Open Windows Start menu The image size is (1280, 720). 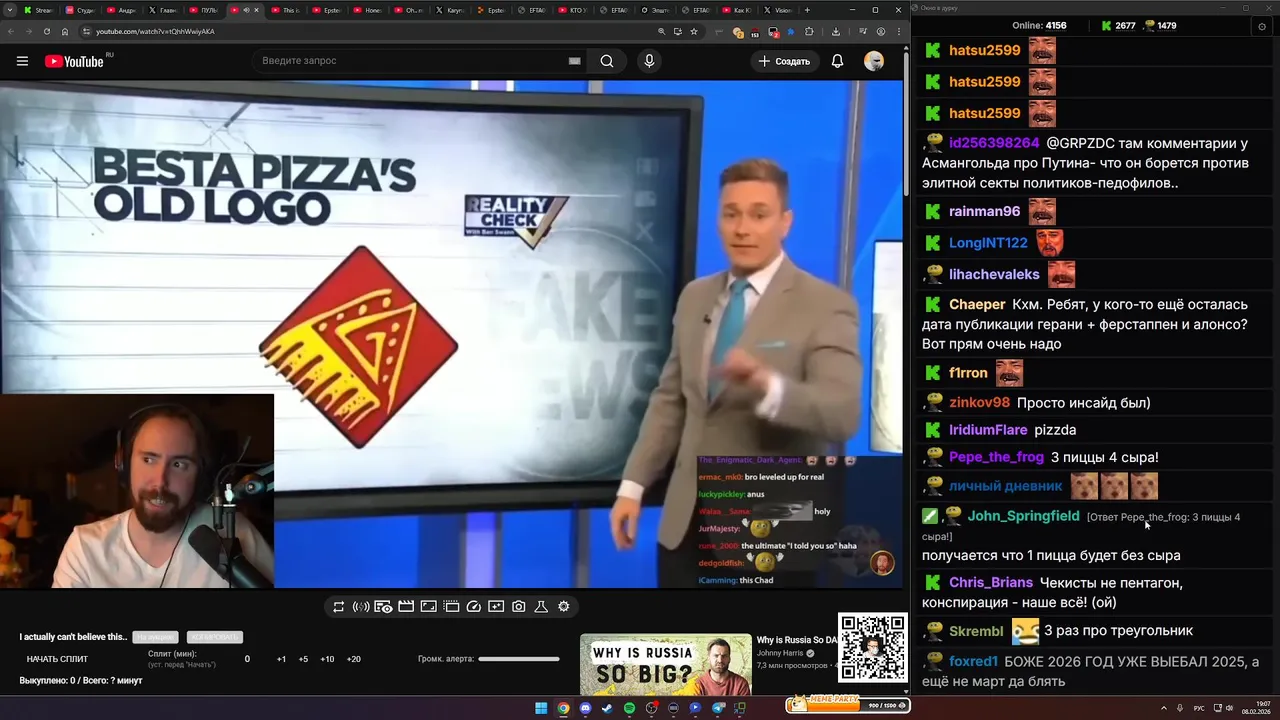[541, 708]
